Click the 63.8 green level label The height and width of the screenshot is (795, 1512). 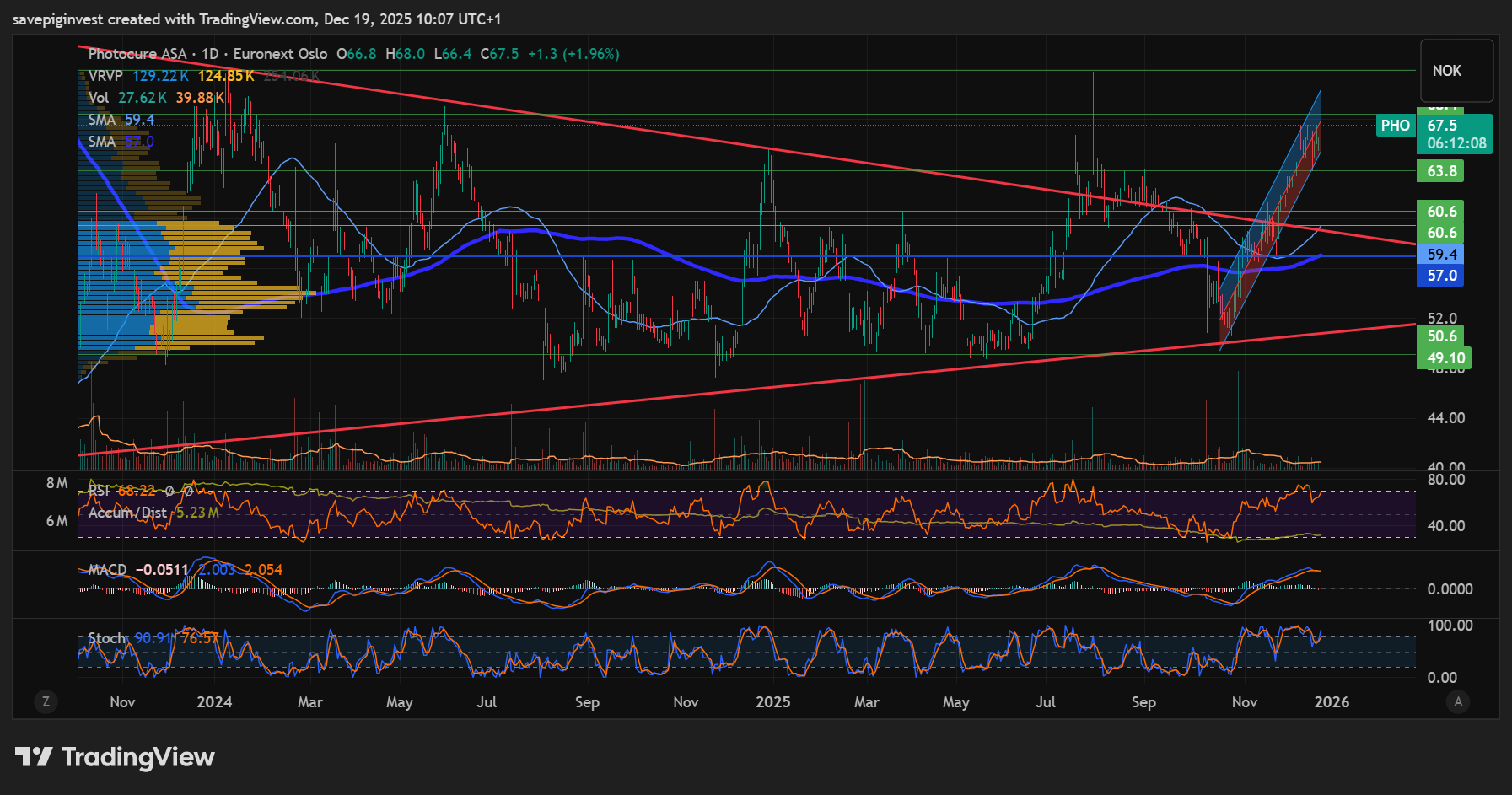(1442, 171)
